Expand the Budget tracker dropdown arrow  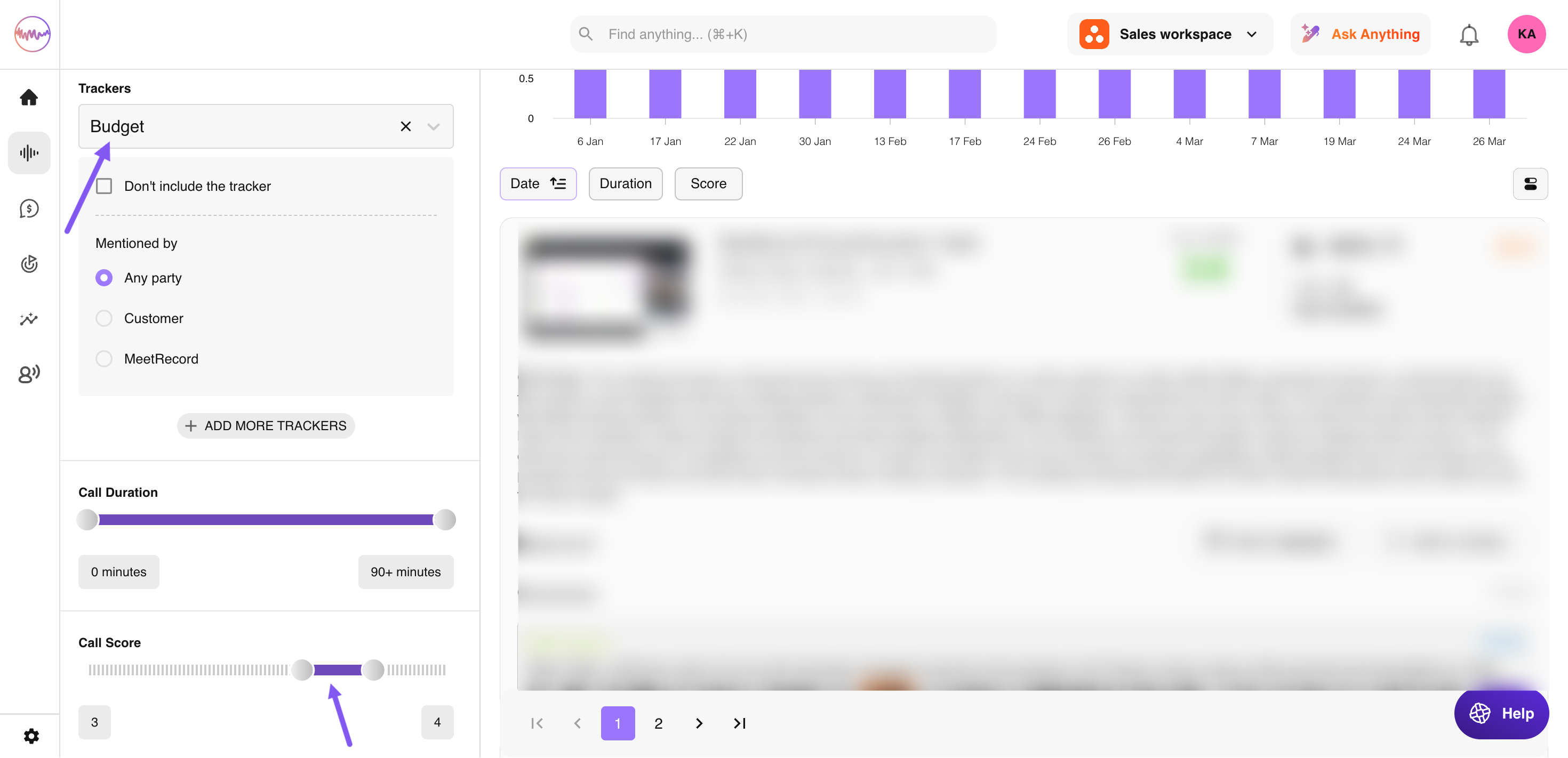pos(434,126)
